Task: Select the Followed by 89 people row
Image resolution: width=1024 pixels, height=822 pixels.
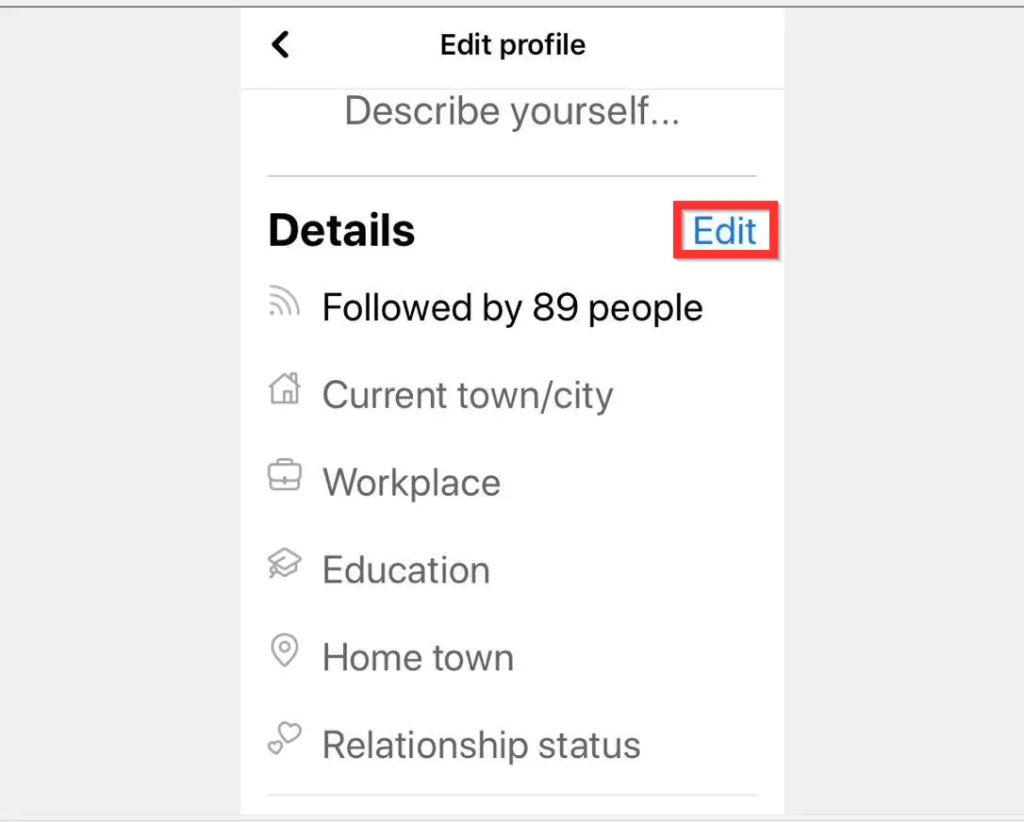Action: 511,307
